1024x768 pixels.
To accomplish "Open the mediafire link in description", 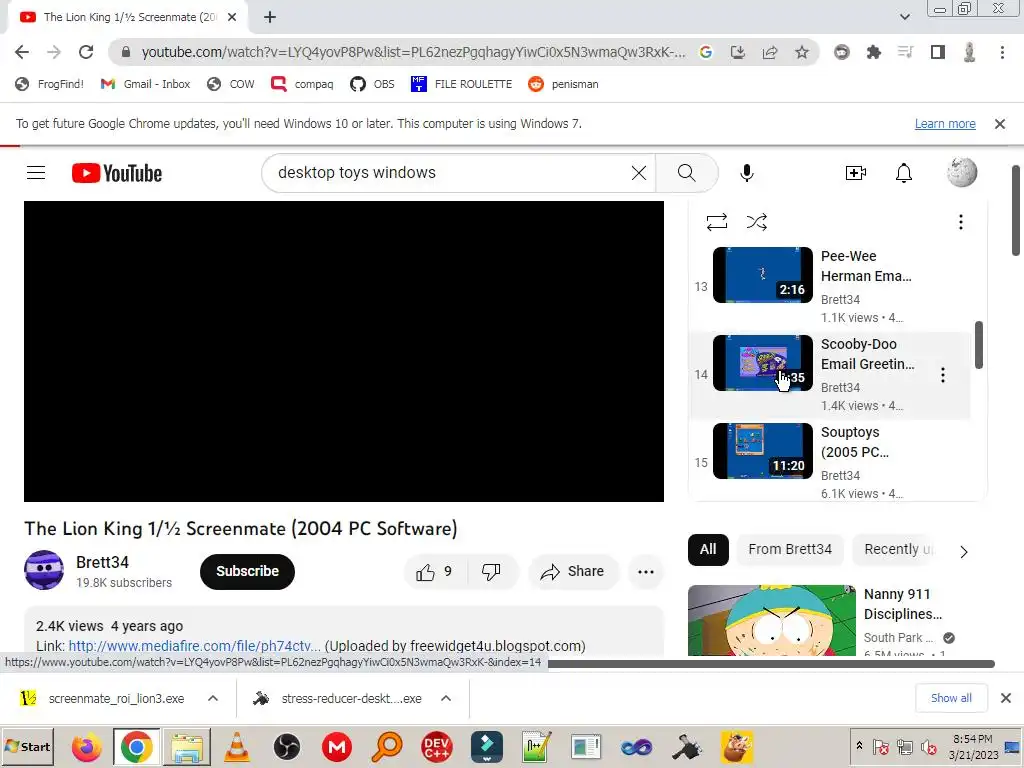I will [195, 646].
